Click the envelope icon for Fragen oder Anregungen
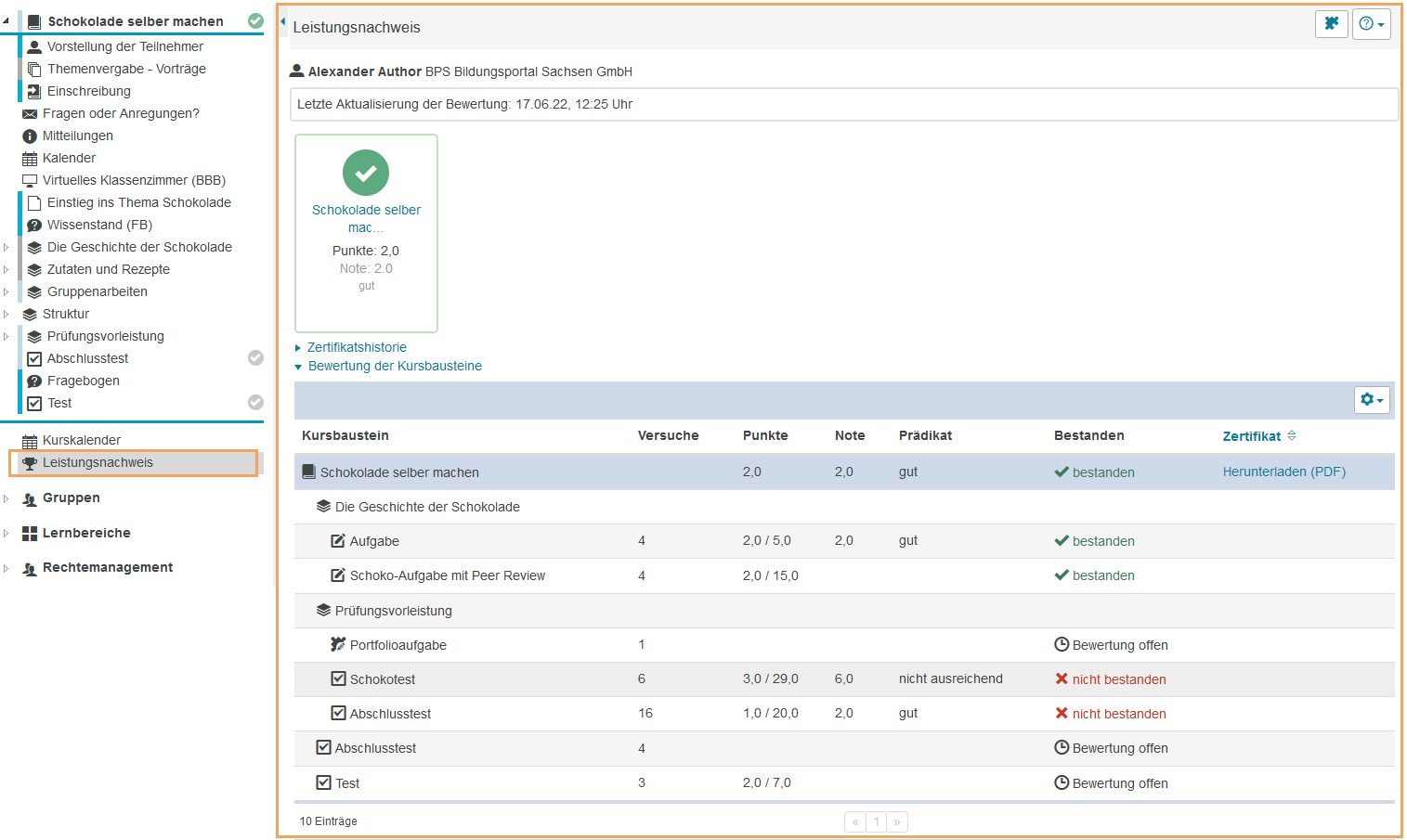The height and width of the screenshot is (840, 1407). 30,114
